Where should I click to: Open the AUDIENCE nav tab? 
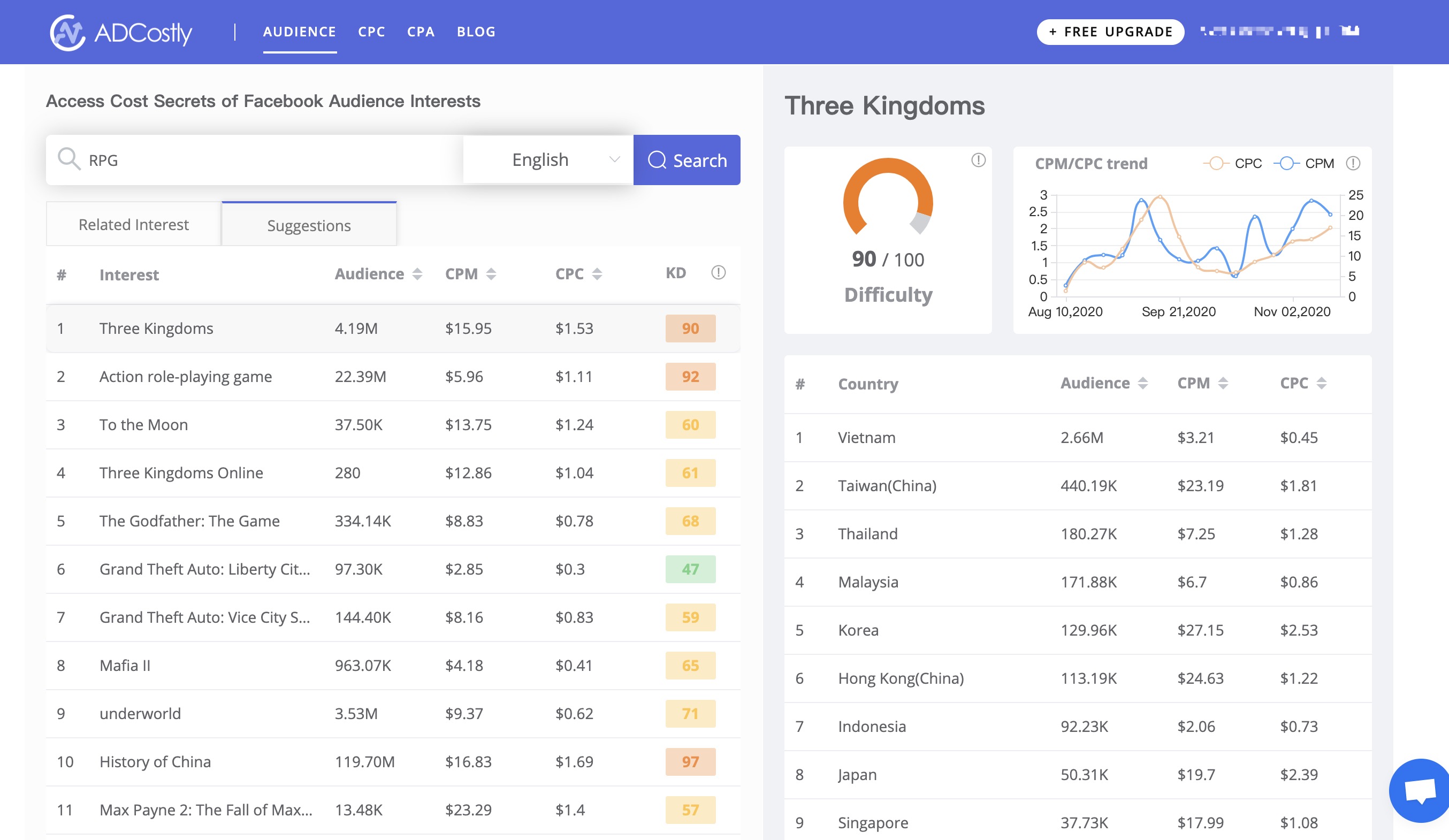pyautogui.click(x=300, y=32)
